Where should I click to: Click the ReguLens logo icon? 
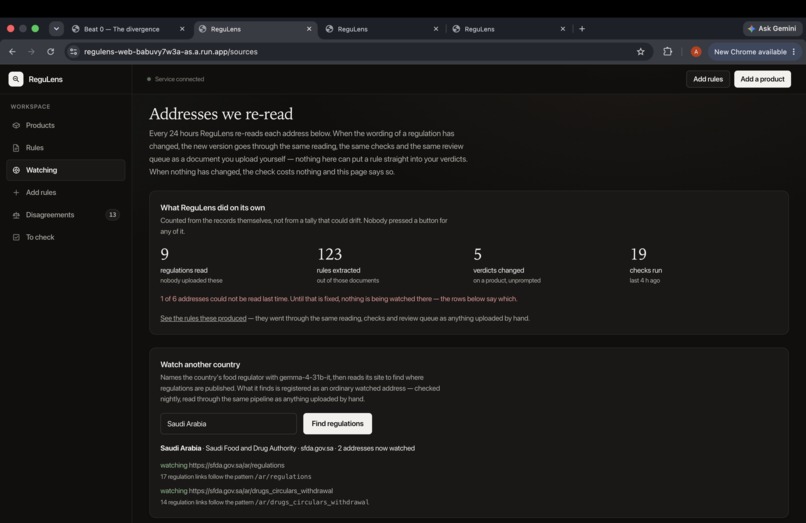tap(16, 79)
